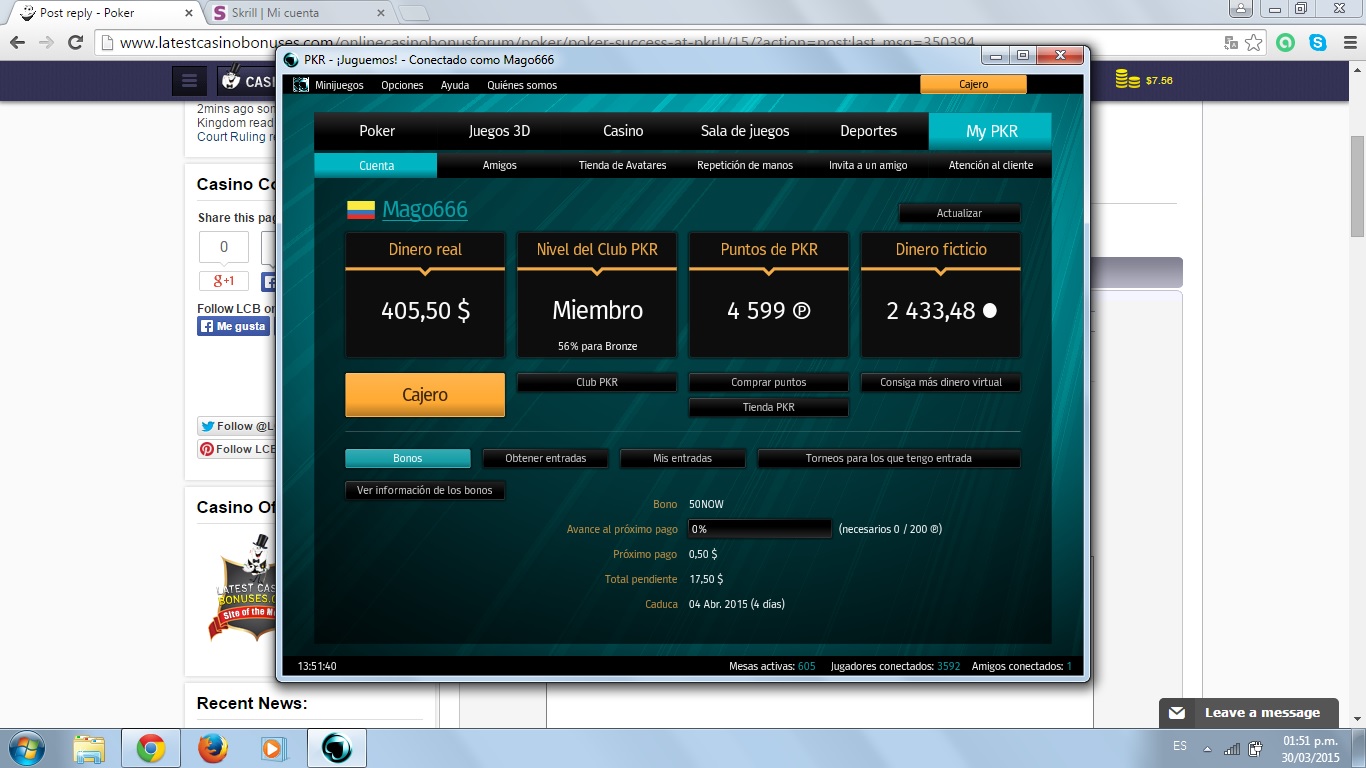
Task: Select the Bonos section button
Action: (x=408, y=458)
